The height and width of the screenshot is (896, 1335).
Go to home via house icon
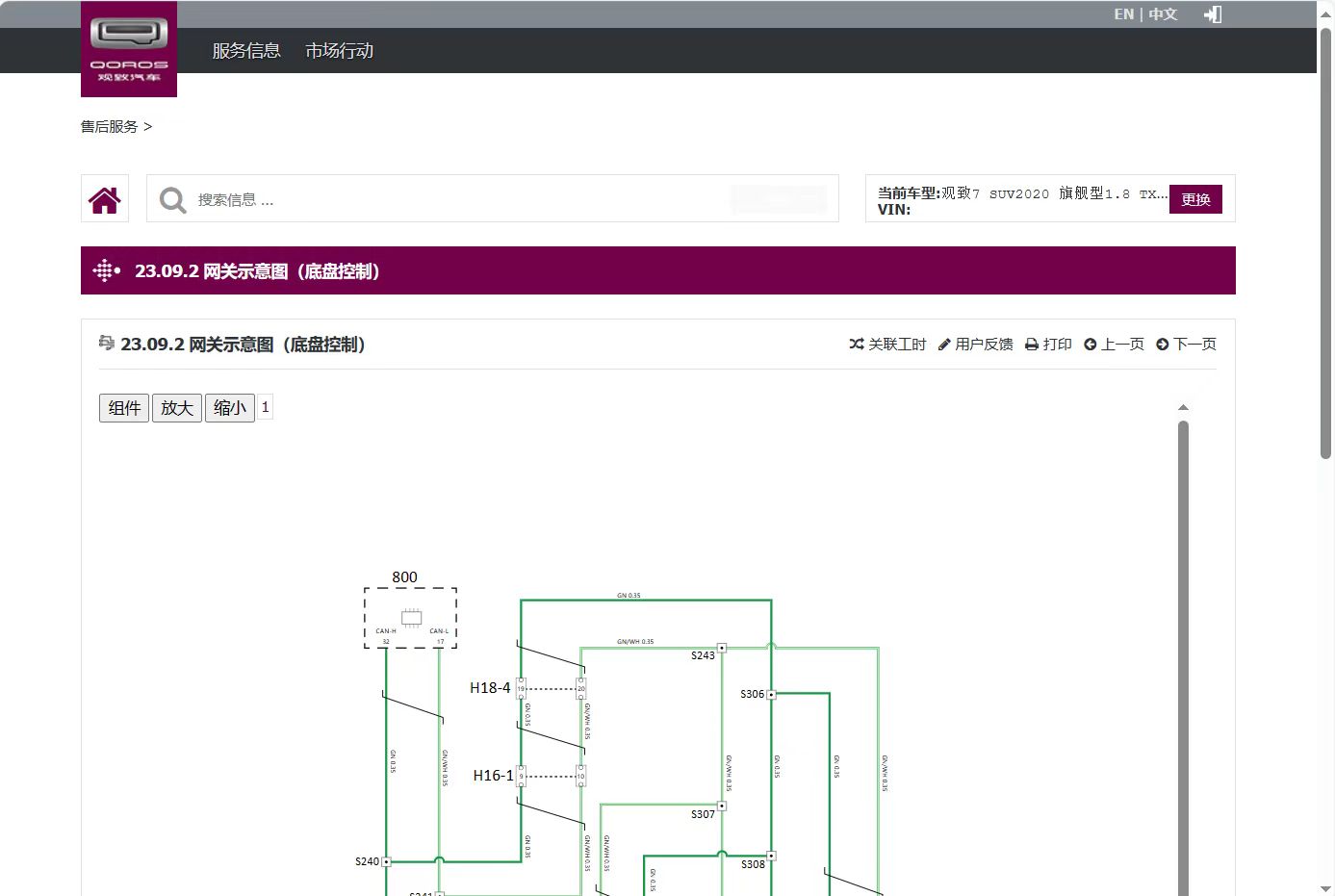pyautogui.click(x=105, y=199)
